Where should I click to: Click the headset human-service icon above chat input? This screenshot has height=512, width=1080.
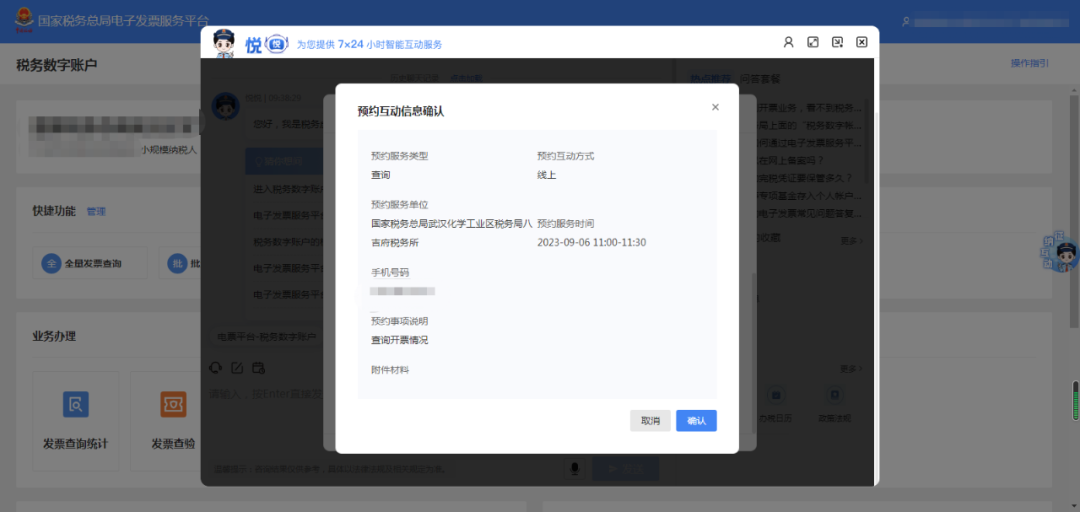(216, 368)
